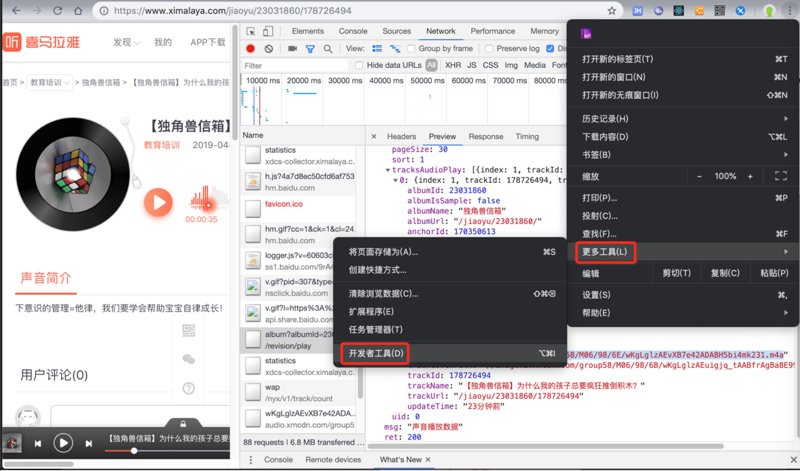Open 任务管理器(T) from submenu
Image resolution: width=800 pixels, height=471 pixels.
tap(449, 330)
